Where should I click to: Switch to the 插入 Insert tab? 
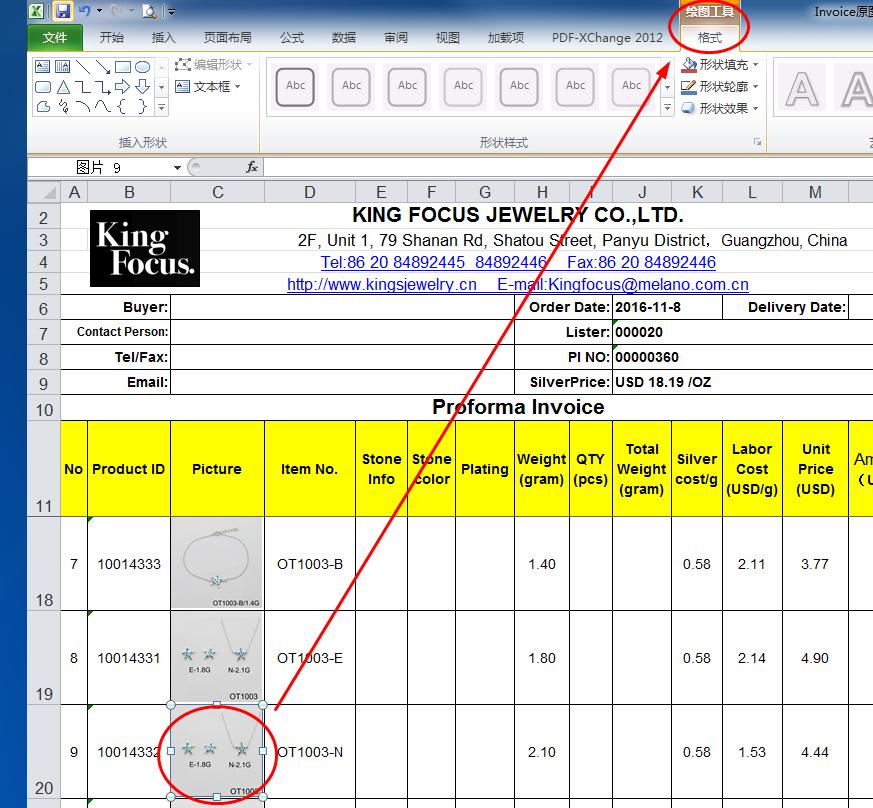point(163,37)
